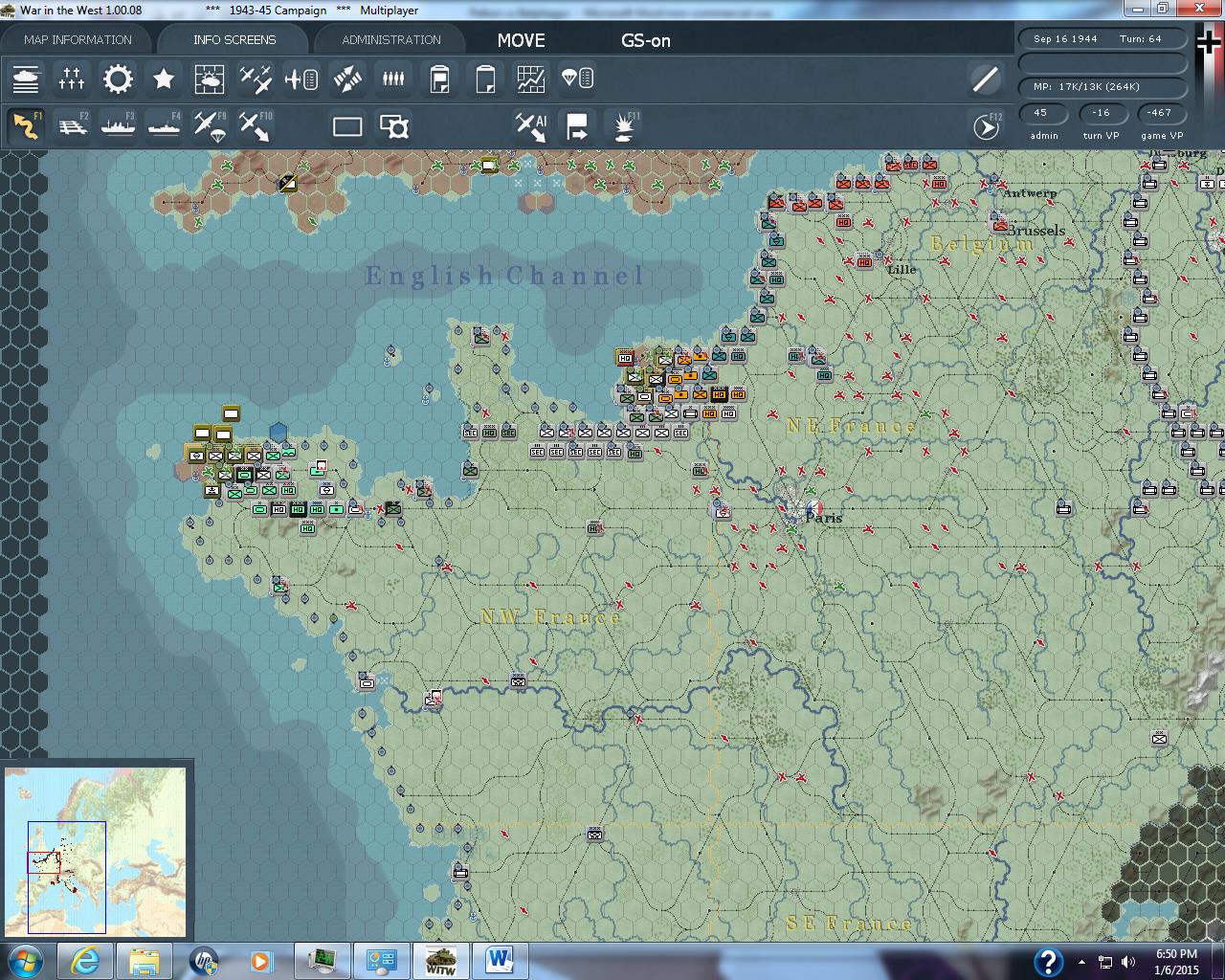Image resolution: width=1225 pixels, height=980 pixels.
Task: Toggle F1 ground move mode
Action: pyautogui.click(x=26, y=126)
